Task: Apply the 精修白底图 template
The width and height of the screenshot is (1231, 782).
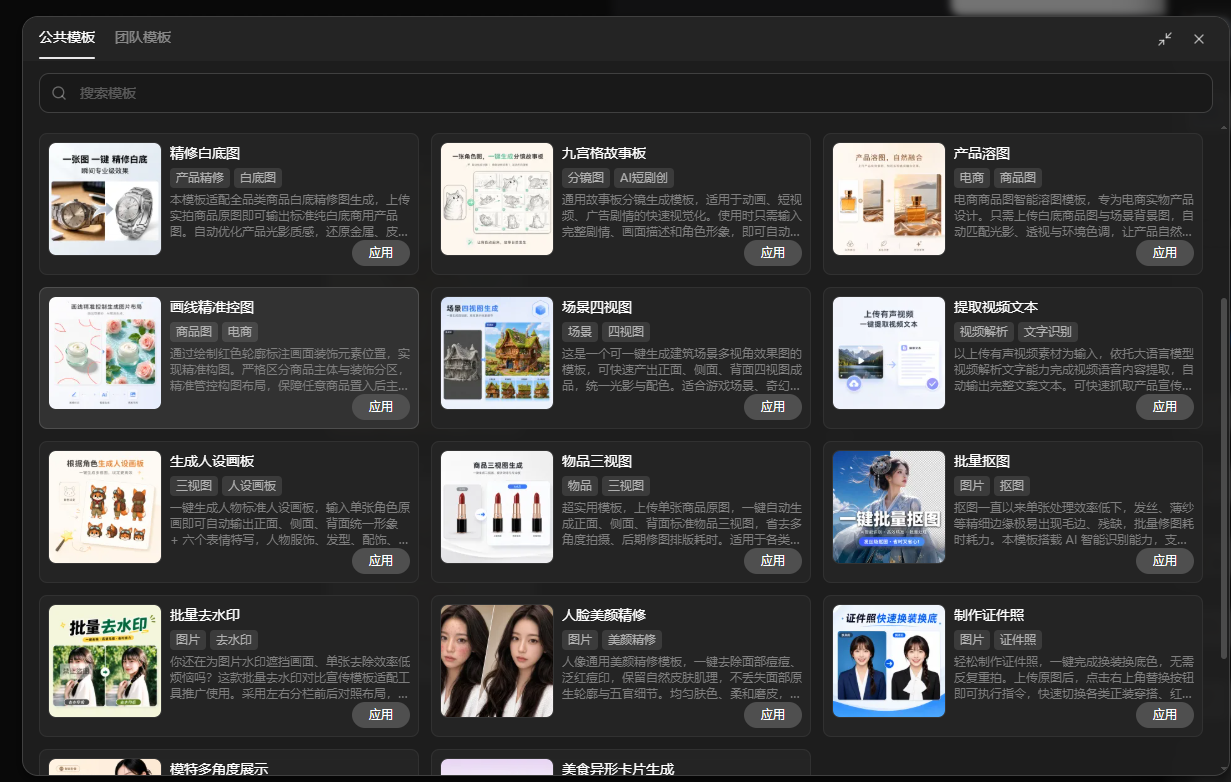Action: tap(381, 253)
